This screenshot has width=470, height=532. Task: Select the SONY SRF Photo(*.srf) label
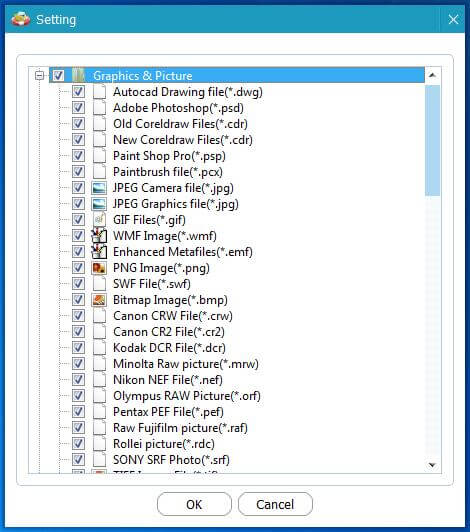pos(171,460)
